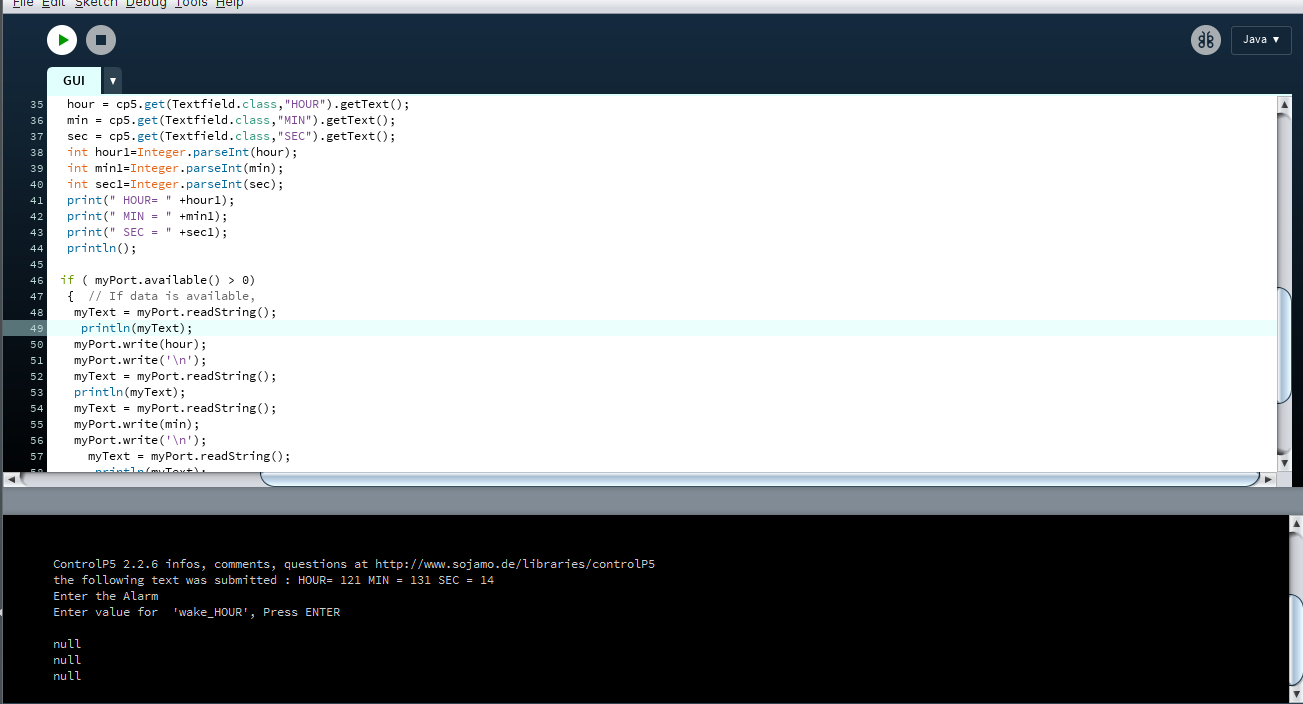Click the 'int hour1=Integer.parseInt(hour);' line
Viewport: 1303px width, 704px height.
(x=182, y=152)
